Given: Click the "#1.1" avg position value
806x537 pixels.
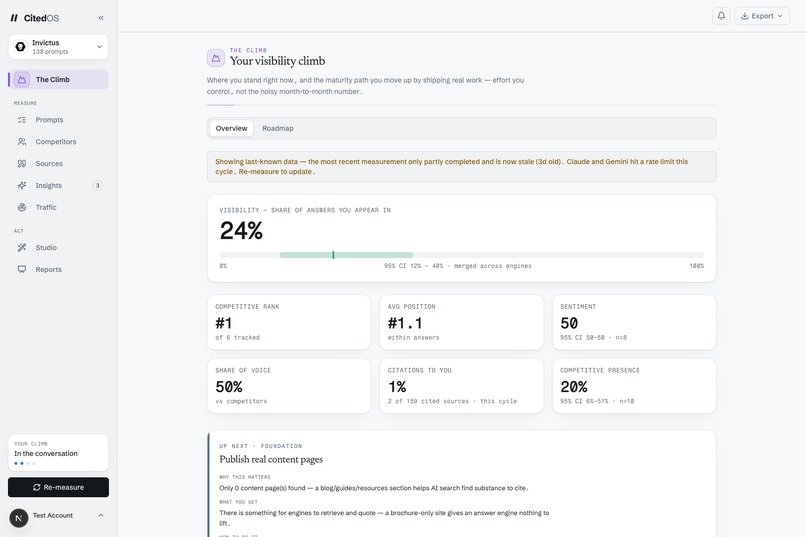Looking at the screenshot, I should point(405,323).
